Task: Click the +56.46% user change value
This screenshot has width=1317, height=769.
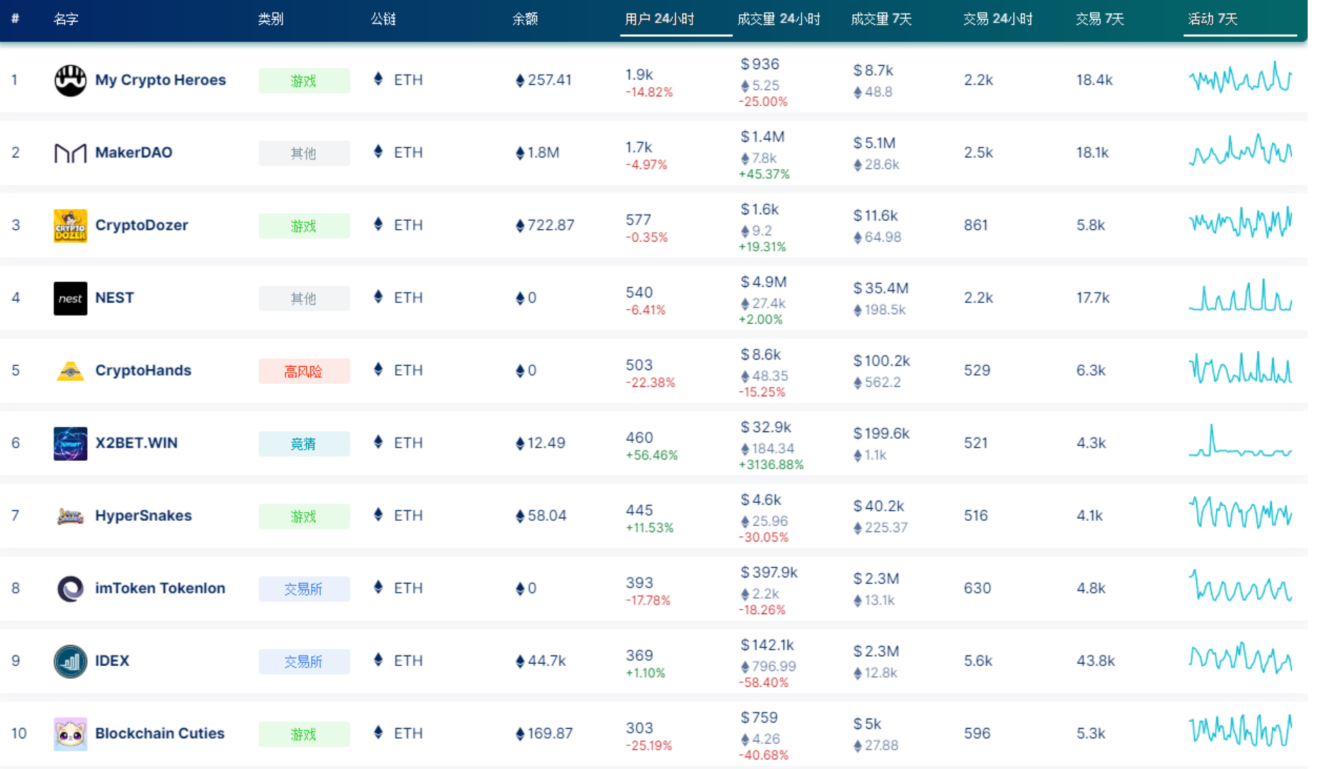Action: tap(652, 455)
